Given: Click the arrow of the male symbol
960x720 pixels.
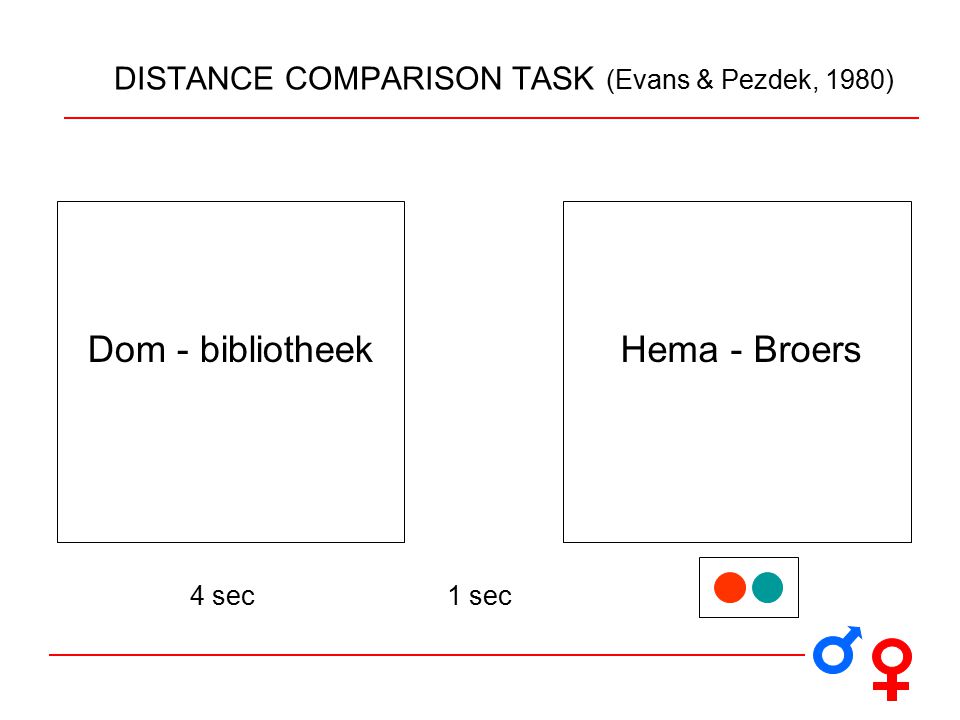Looking at the screenshot, I should point(853,634).
